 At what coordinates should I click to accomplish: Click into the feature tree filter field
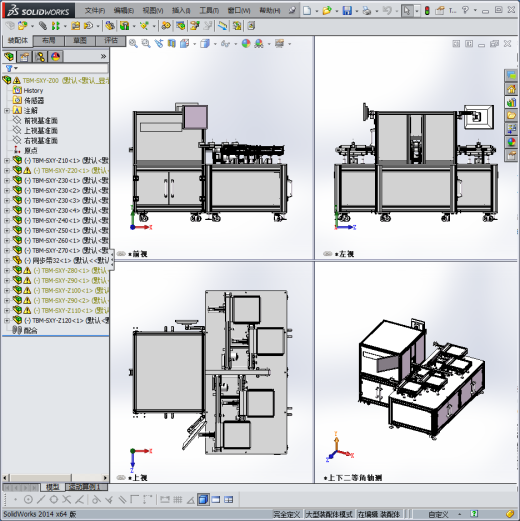[63, 69]
